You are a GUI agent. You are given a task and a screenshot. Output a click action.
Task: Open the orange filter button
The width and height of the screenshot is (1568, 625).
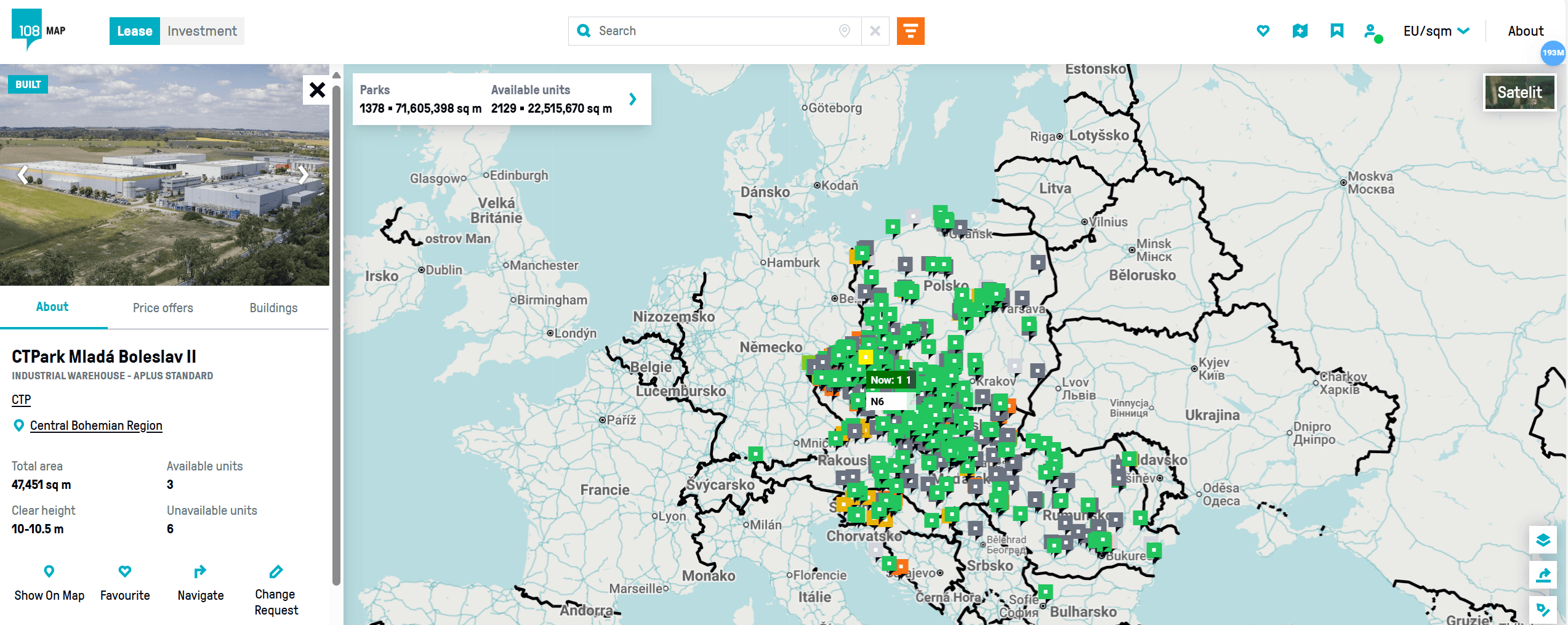pyautogui.click(x=910, y=31)
